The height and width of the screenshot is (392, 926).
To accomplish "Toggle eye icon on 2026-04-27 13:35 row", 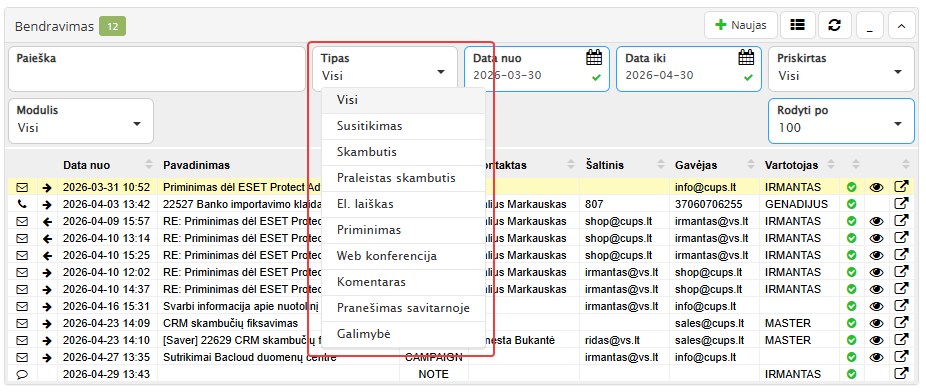I will tap(876, 357).
